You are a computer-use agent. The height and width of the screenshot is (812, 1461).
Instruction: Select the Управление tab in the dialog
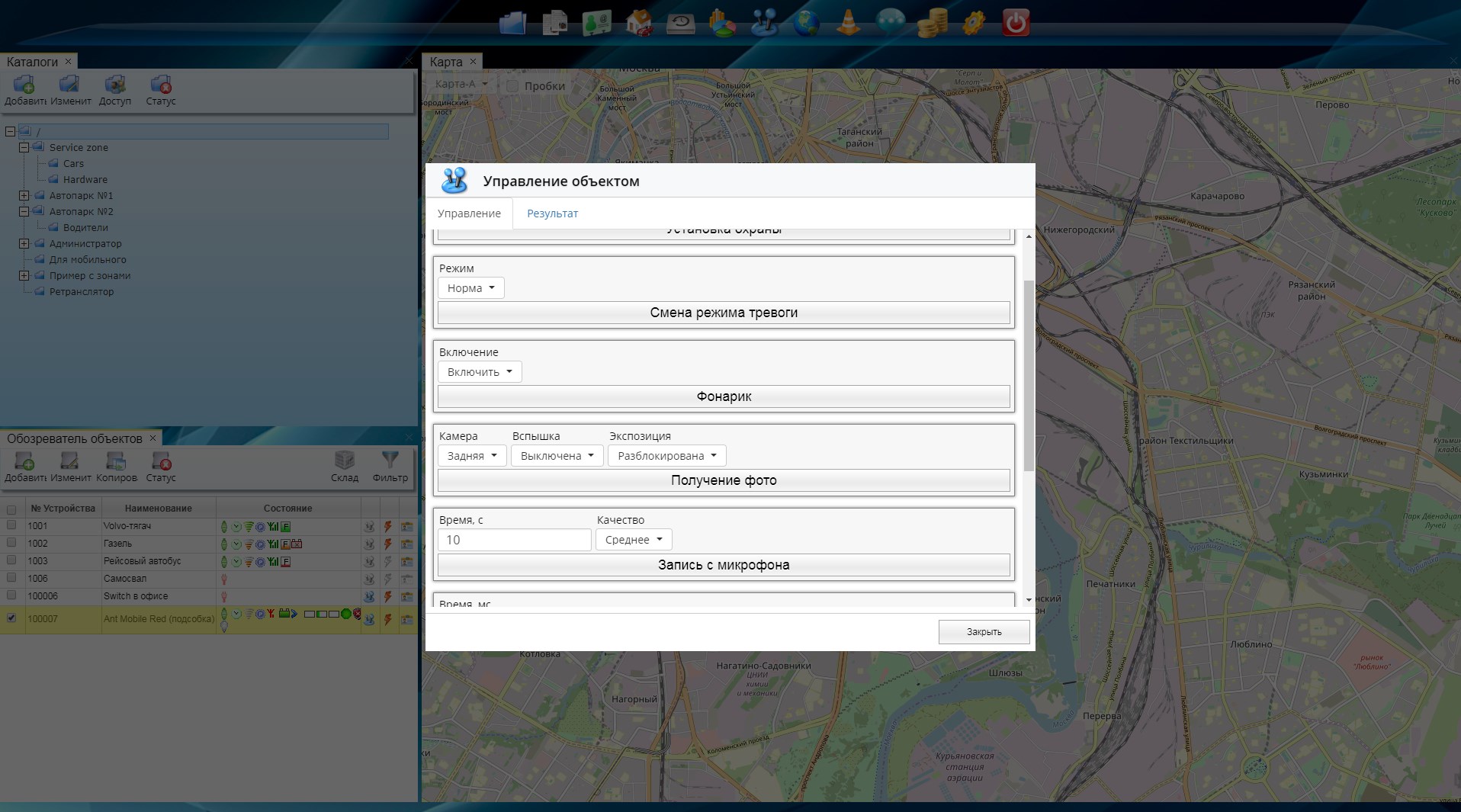click(x=469, y=213)
